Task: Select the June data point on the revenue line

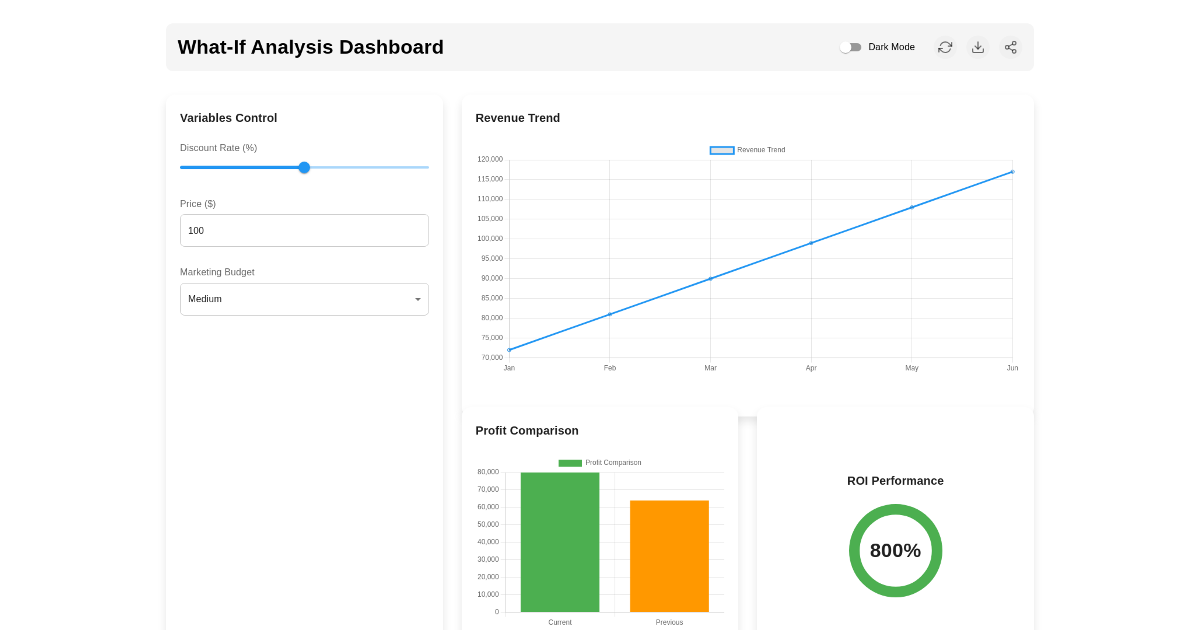Action: click(1012, 171)
